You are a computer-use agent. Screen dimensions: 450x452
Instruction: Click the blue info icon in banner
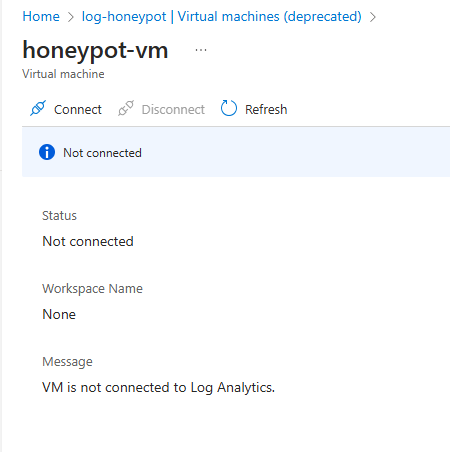(x=47, y=152)
